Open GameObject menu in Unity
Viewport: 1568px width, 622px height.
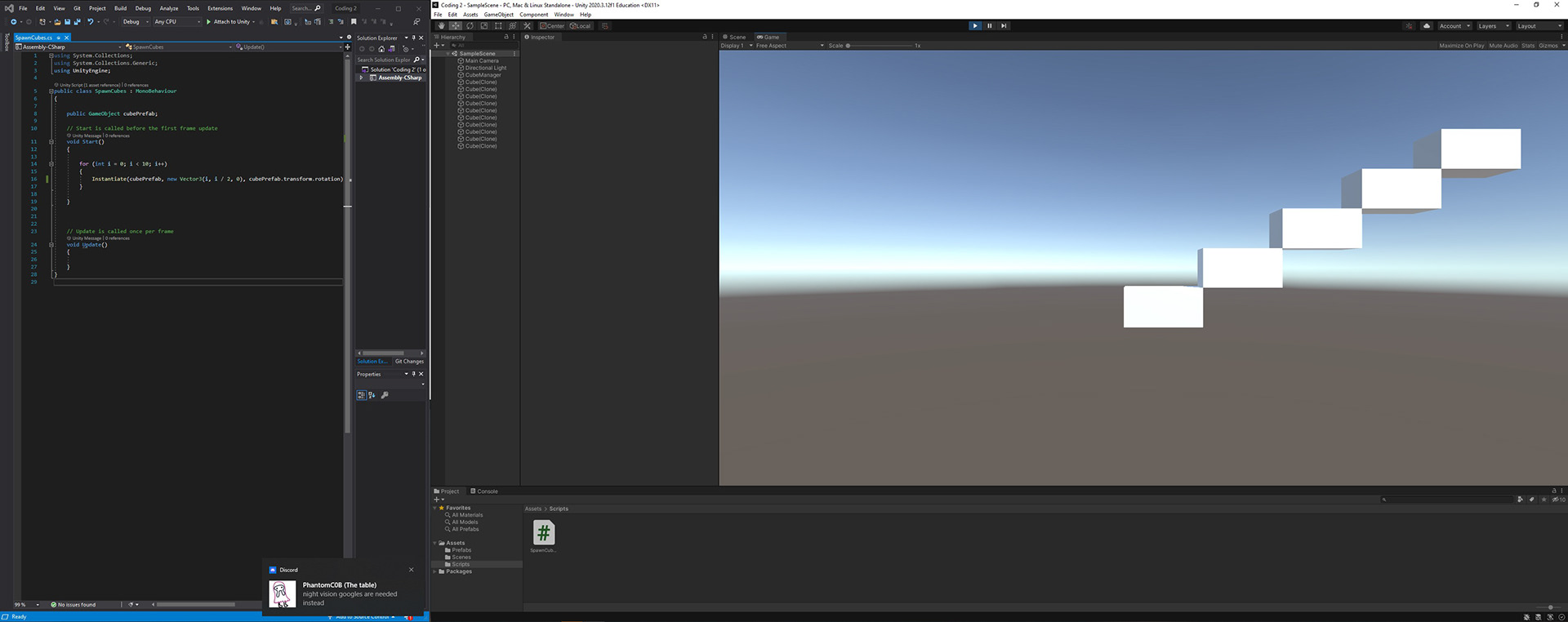[x=498, y=15]
